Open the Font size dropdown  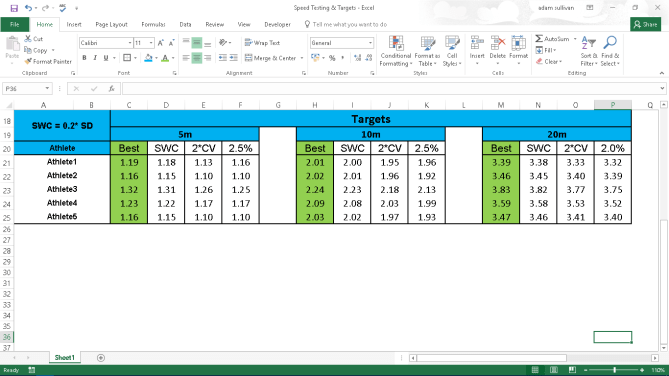[151, 43]
